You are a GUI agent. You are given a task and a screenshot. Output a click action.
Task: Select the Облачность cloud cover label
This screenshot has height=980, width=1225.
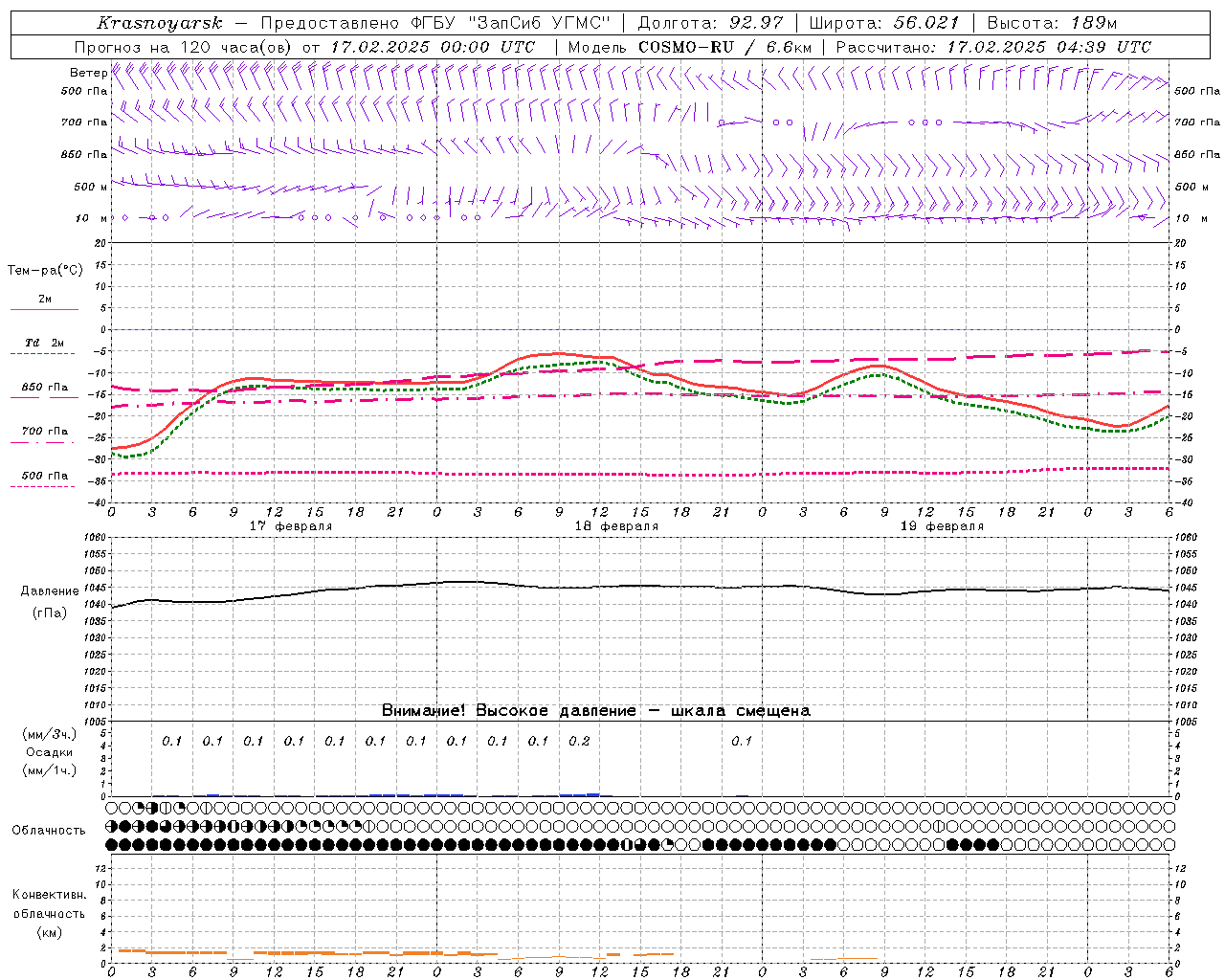coord(49,830)
